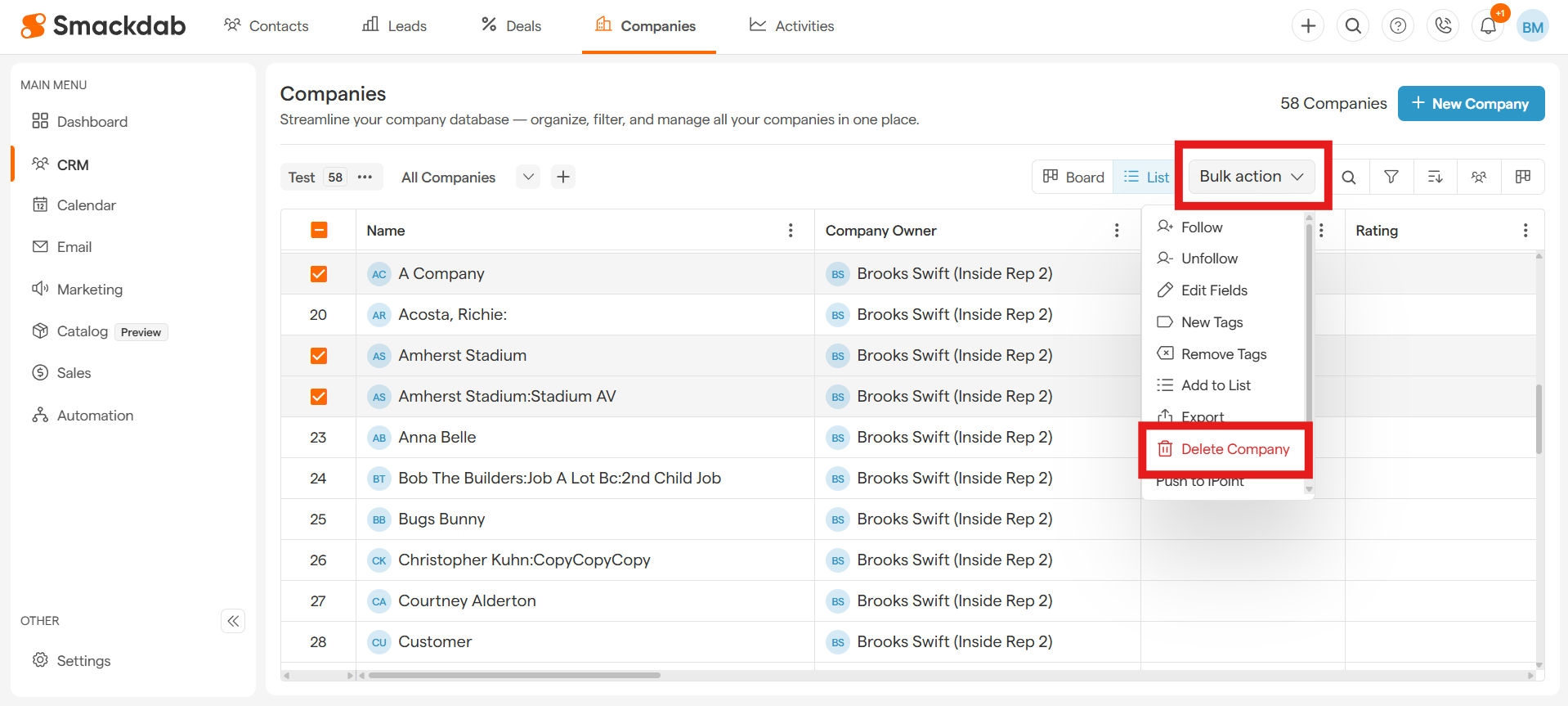Click the New Company button
Viewport: 1568px width, 706px height.
click(1470, 104)
